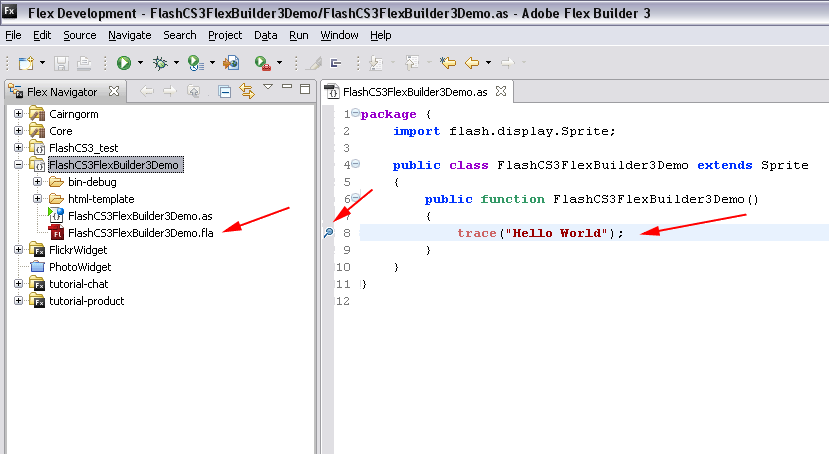Click Navigator Forward arrow icon
The width and height of the screenshot is (829, 454).
pos(170,91)
